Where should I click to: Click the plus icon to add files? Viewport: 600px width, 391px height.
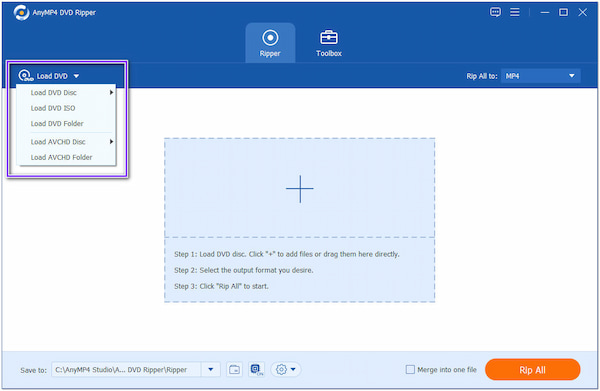[300, 189]
